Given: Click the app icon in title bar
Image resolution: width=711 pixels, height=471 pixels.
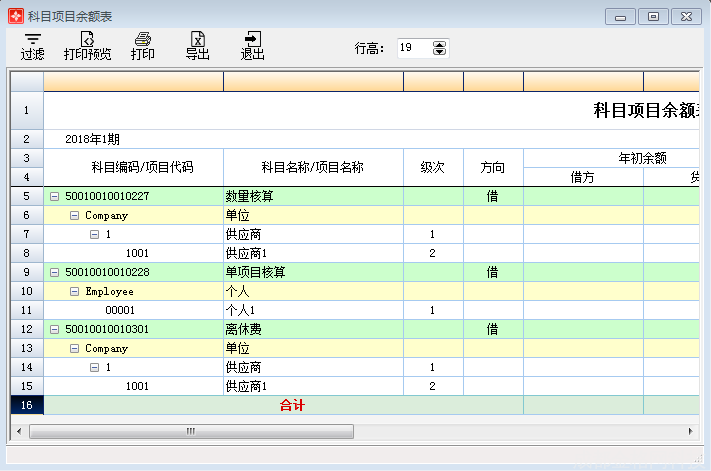Looking at the screenshot, I should point(15,16).
